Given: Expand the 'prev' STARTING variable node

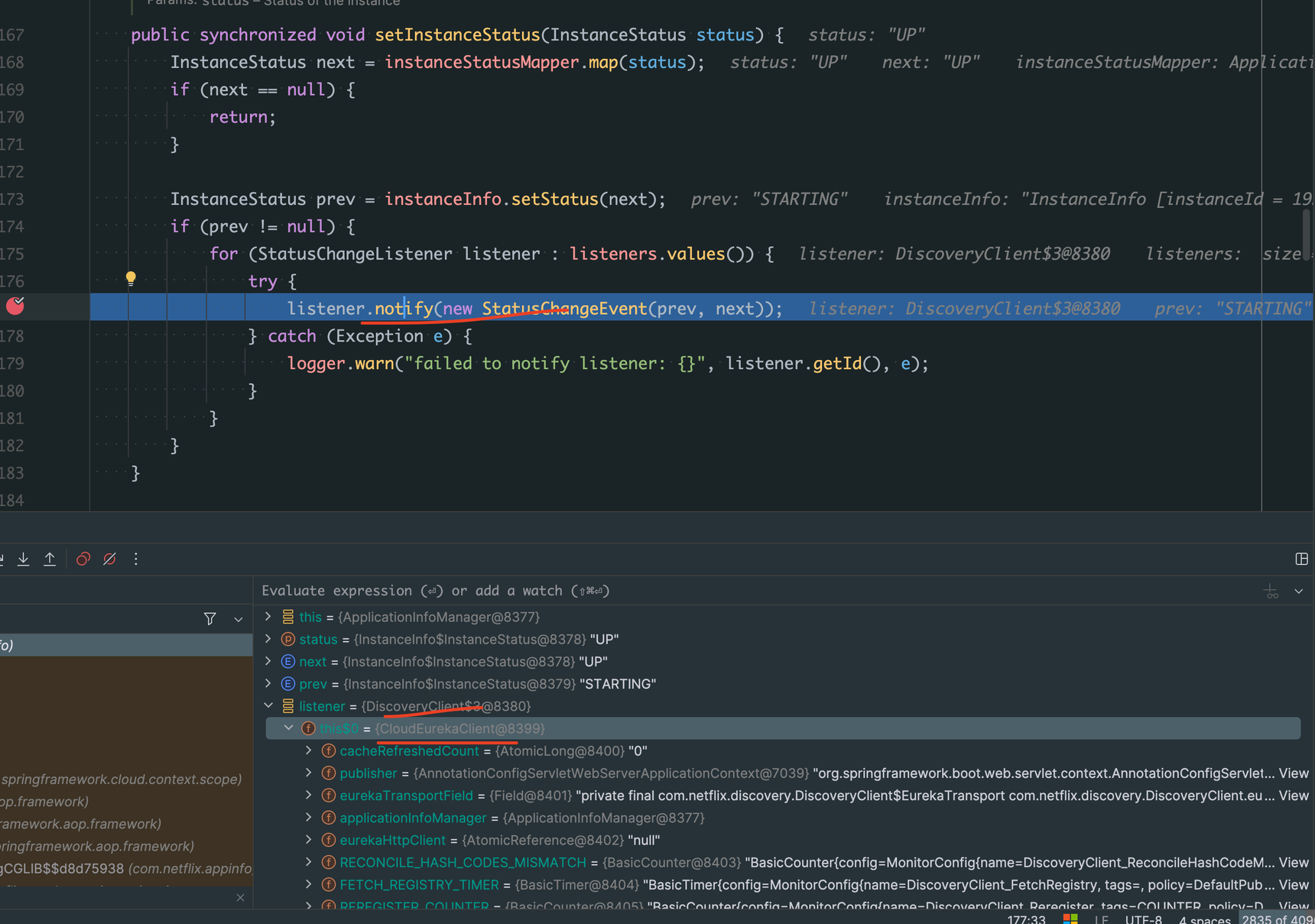Looking at the screenshot, I should (268, 683).
